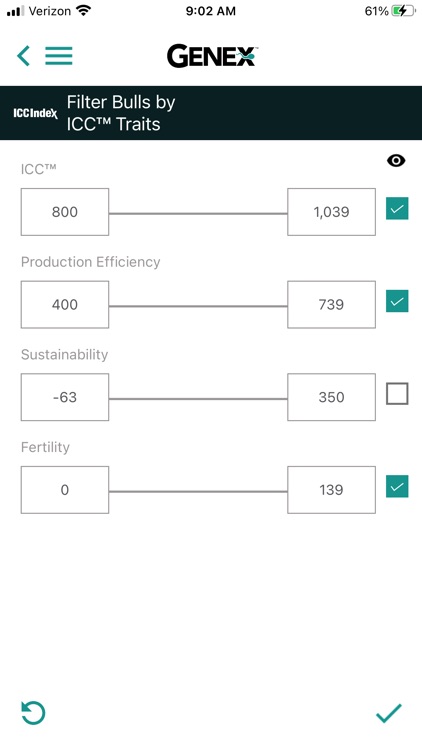Tap the Genex logo
422x750 pixels.
click(x=212, y=56)
